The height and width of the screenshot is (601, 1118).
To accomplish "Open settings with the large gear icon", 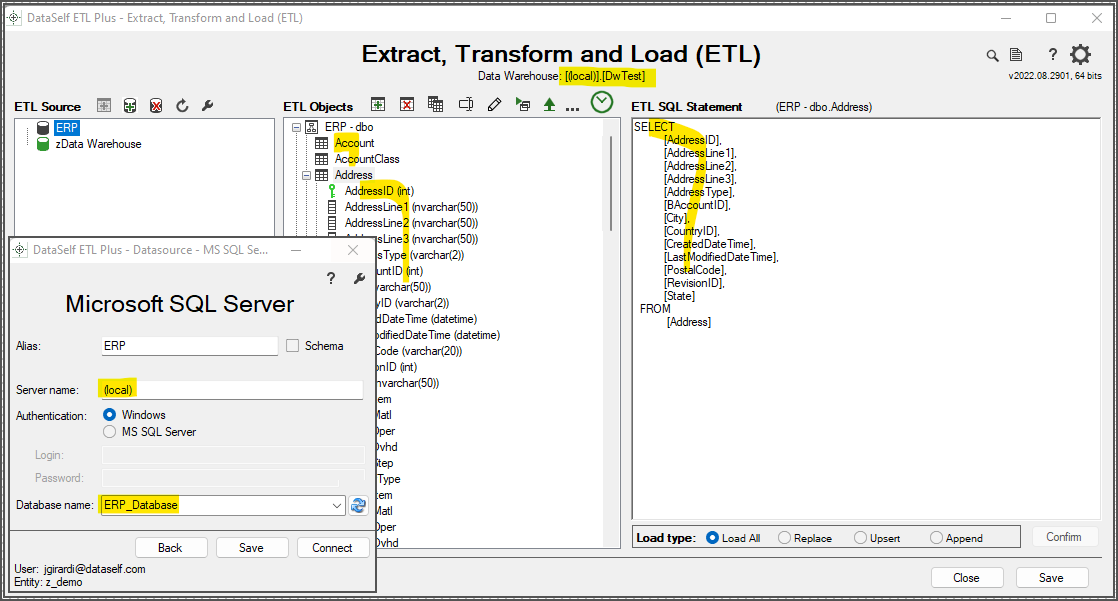I will coord(1080,55).
